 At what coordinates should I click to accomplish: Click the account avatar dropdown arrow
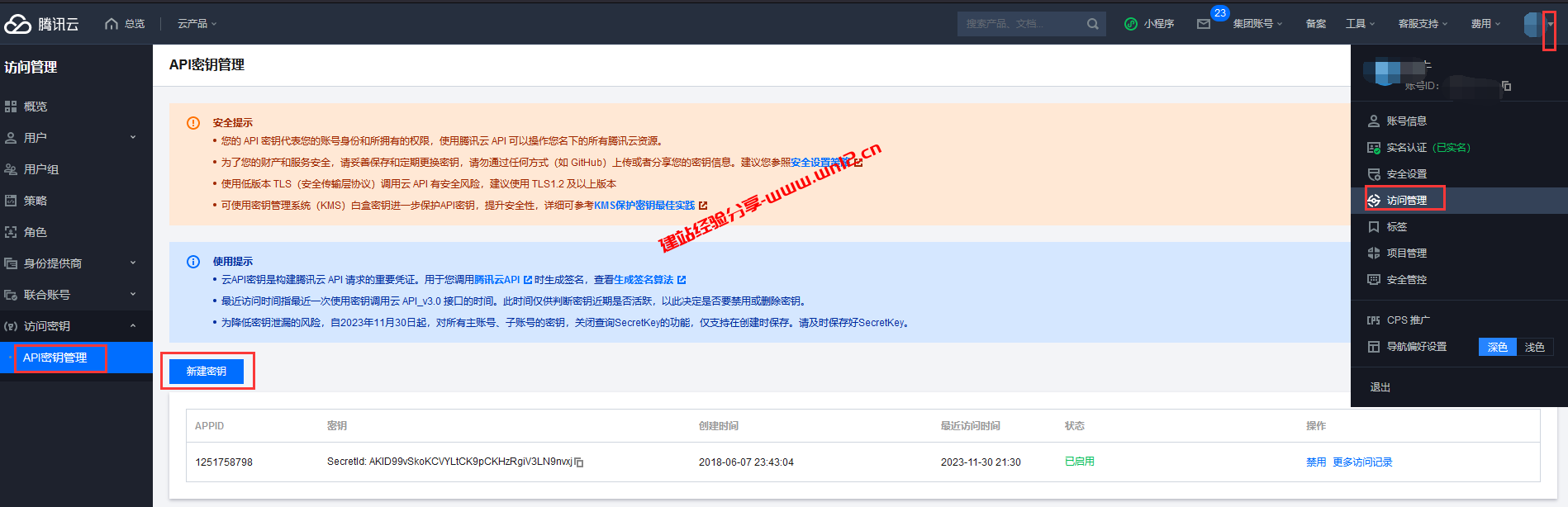(1551, 25)
